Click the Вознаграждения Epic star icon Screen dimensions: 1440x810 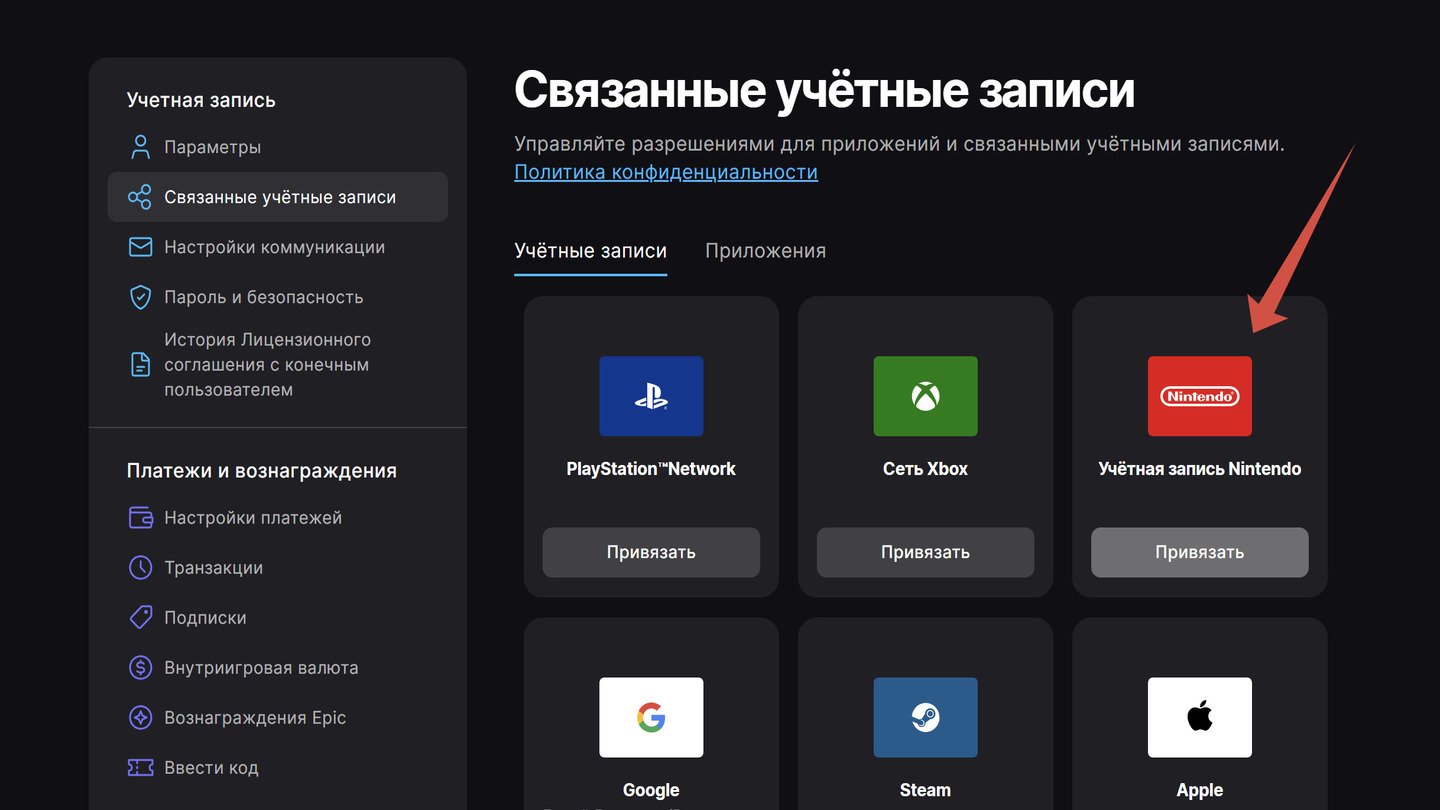tap(140, 718)
